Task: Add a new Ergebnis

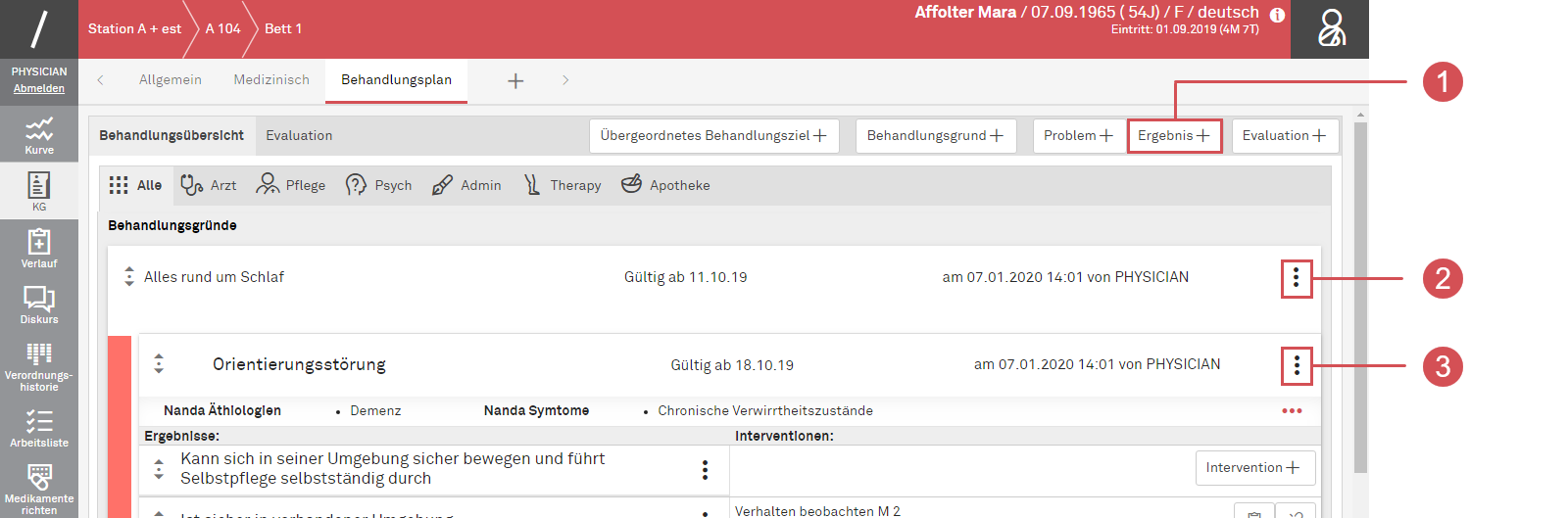Action: [x=1175, y=136]
